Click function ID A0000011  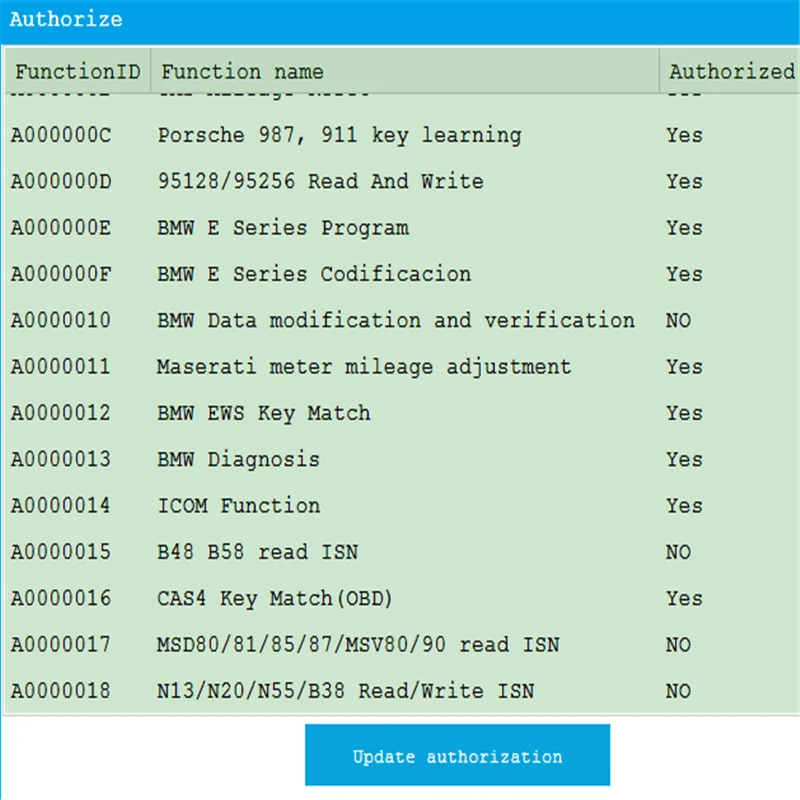[61, 367]
